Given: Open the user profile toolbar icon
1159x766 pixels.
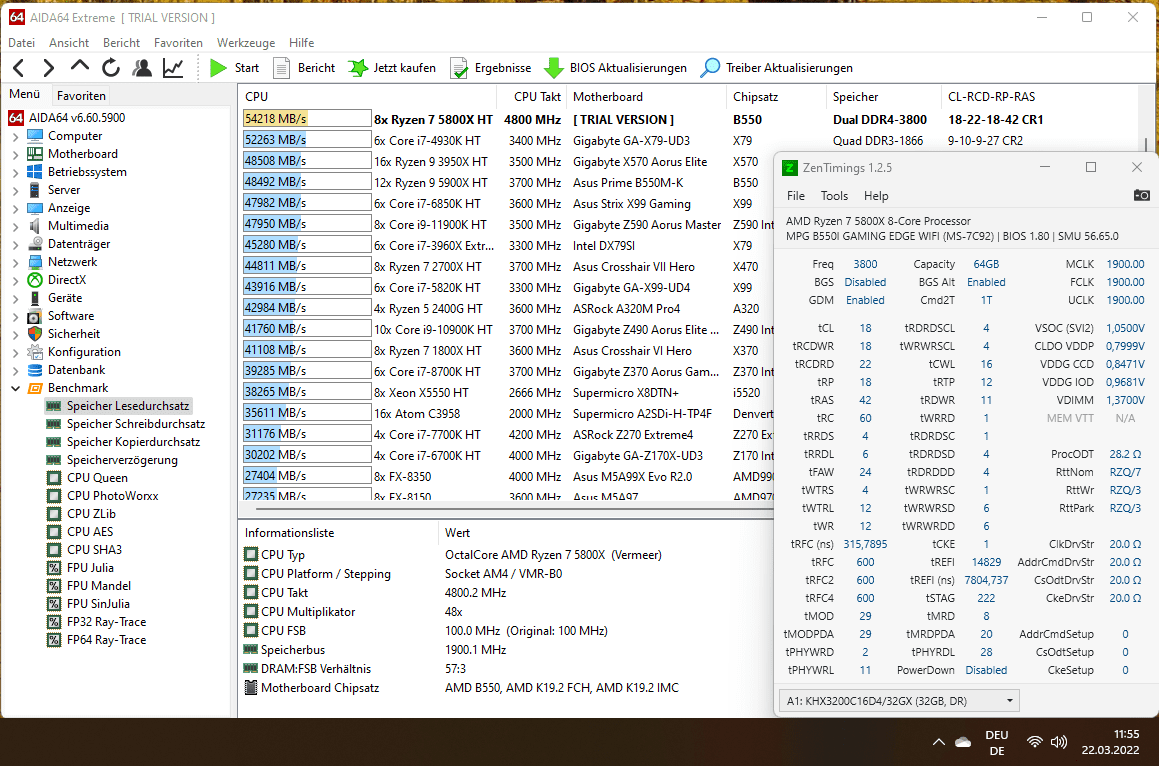Looking at the screenshot, I should tap(142, 68).
